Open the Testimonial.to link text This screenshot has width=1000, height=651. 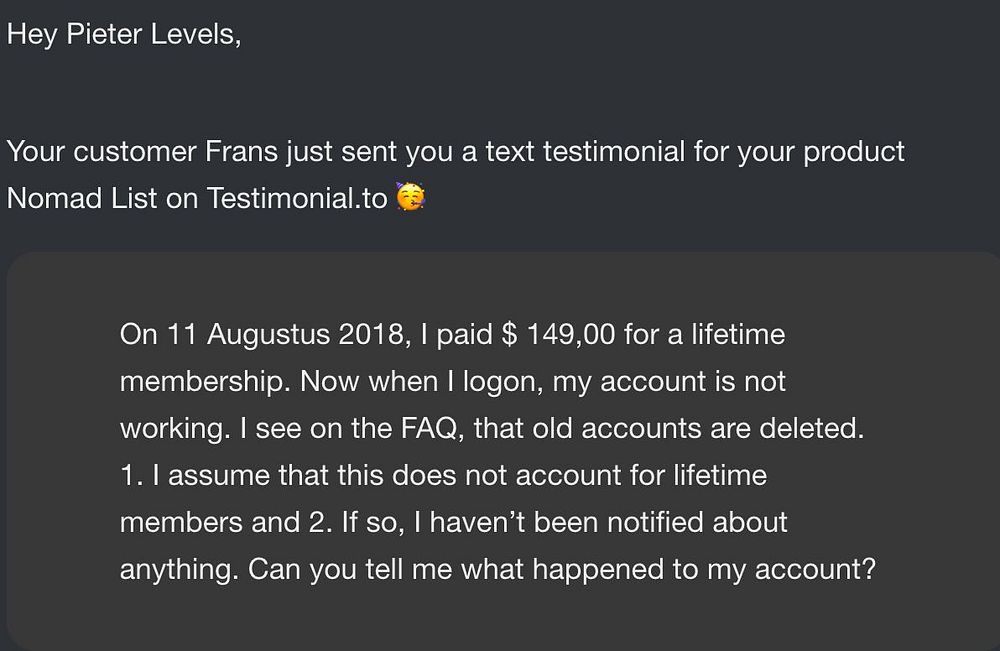(297, 198)
